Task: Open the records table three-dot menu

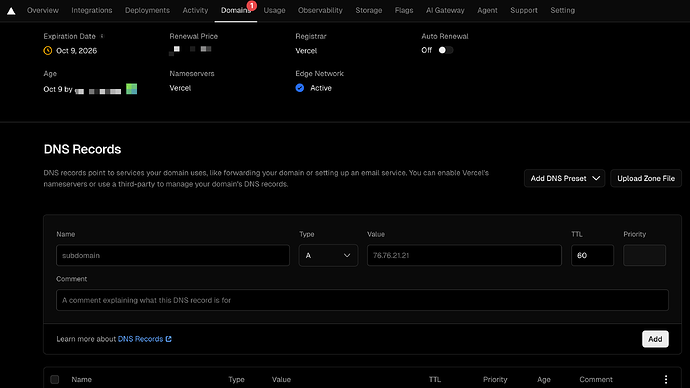Action: (x=666, y=379)
